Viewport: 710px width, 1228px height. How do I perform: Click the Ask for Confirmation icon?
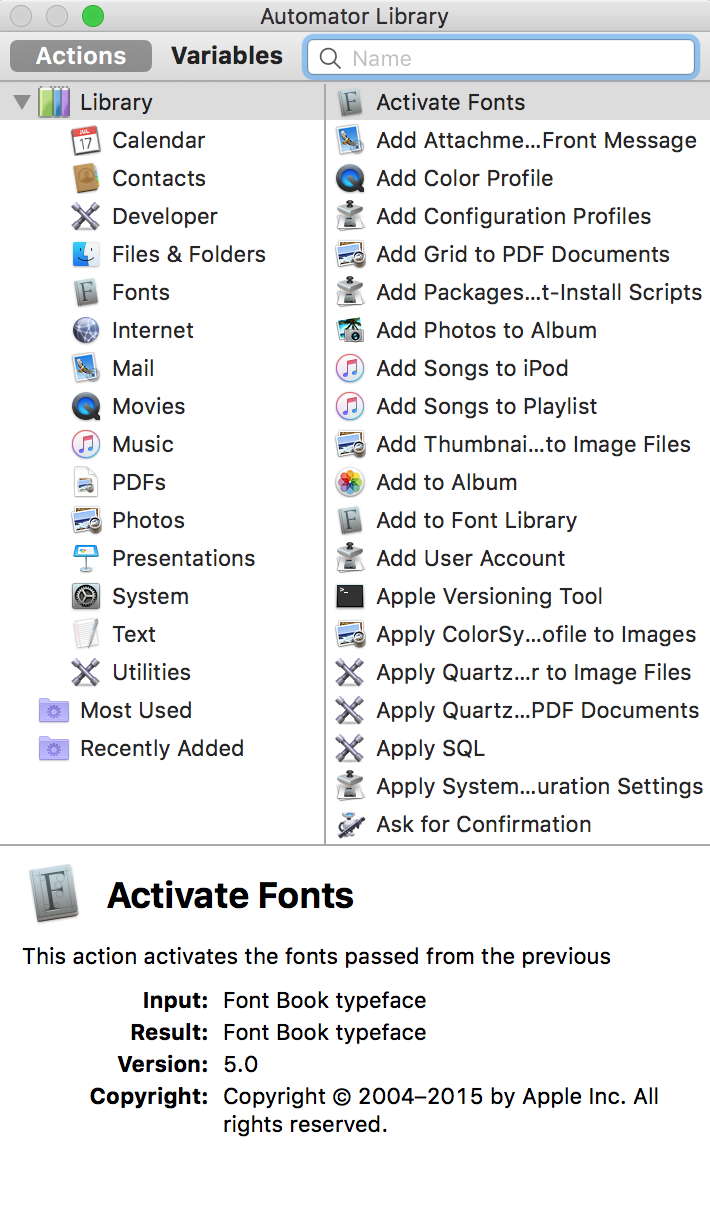click(350, 824)
